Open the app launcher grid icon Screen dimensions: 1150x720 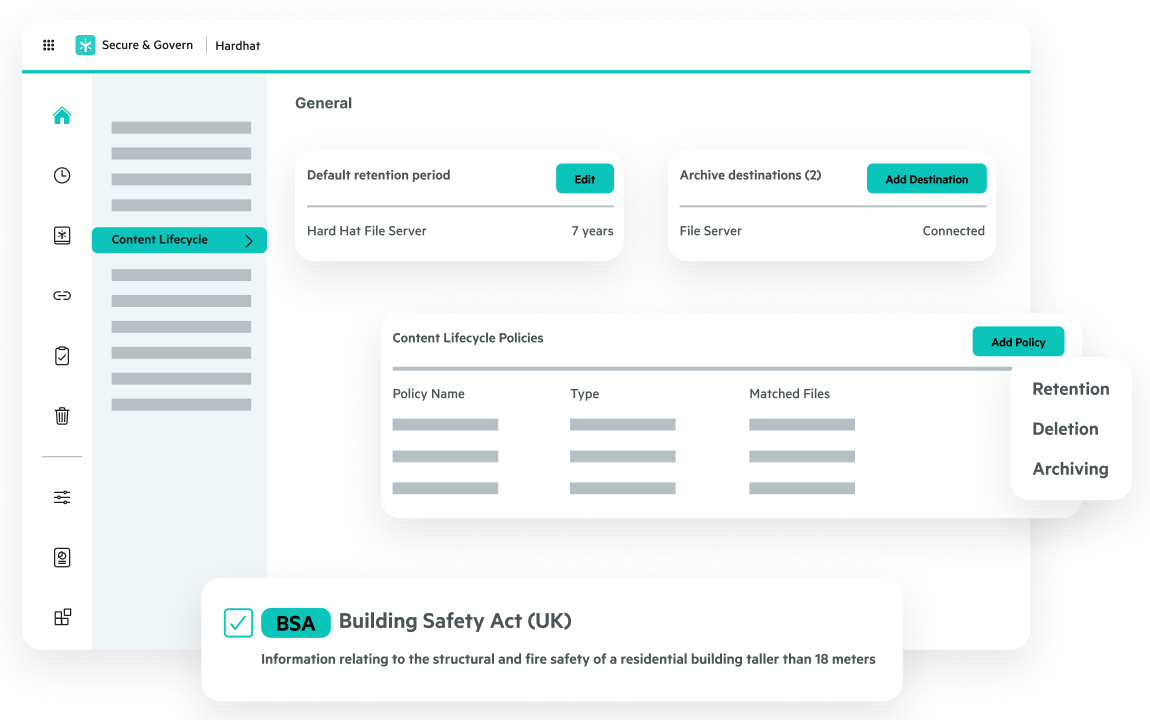point(48,45)
